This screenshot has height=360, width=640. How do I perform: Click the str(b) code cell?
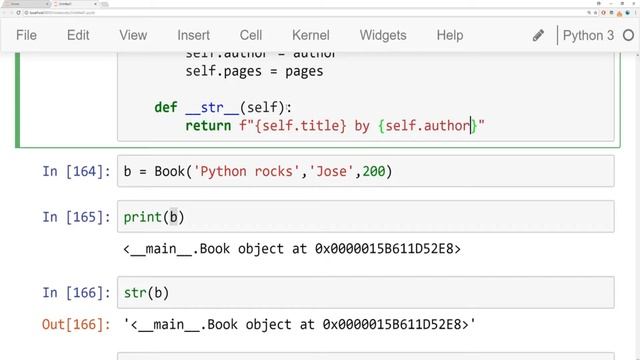(x=365, y=292)
